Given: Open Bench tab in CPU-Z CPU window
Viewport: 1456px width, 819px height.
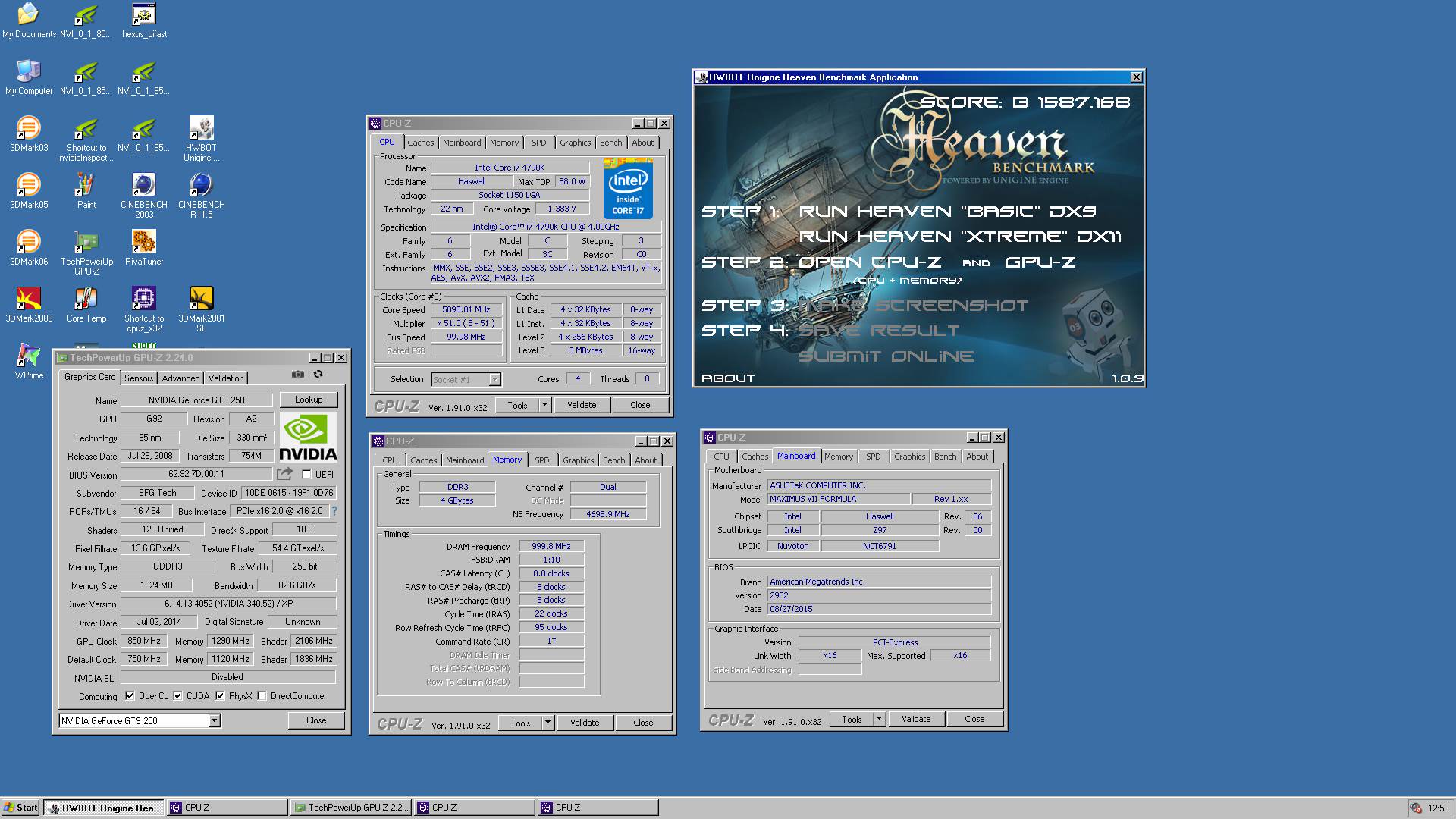Looking at the screenshot, I should (610, 143).
